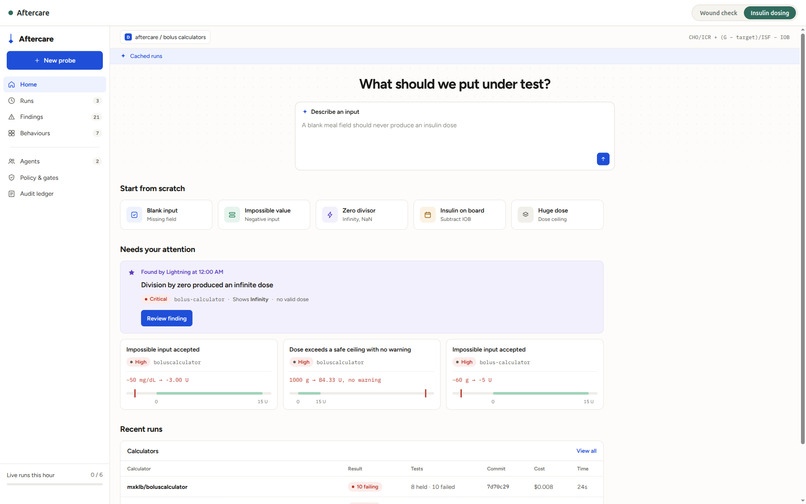Image resolution: width=806 pixels, height=504 pixels.
Task: Open Behaviours sidebar item
Action: click(54, 133)
